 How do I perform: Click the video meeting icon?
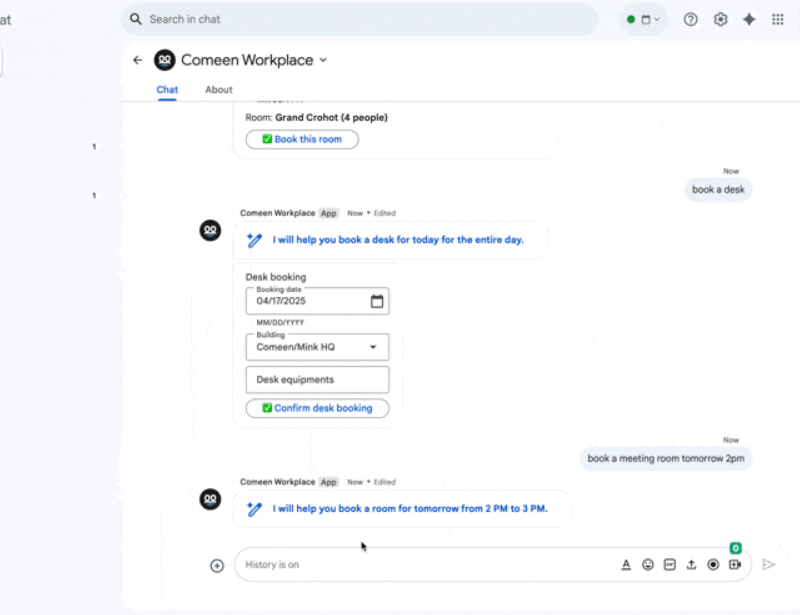click(735, 565)
